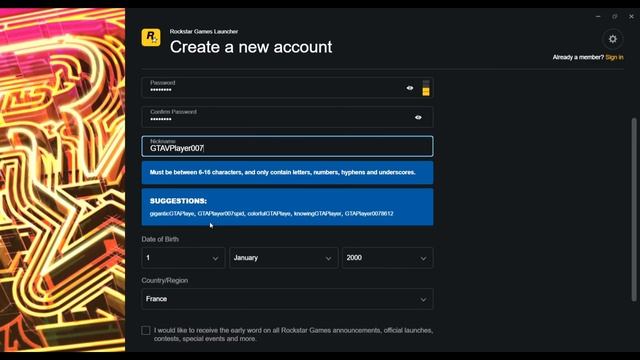This screenshot has height=360, width=640.
Task: Reveal Confirm Password using its eye icon
Action: (x=418, y=117)
